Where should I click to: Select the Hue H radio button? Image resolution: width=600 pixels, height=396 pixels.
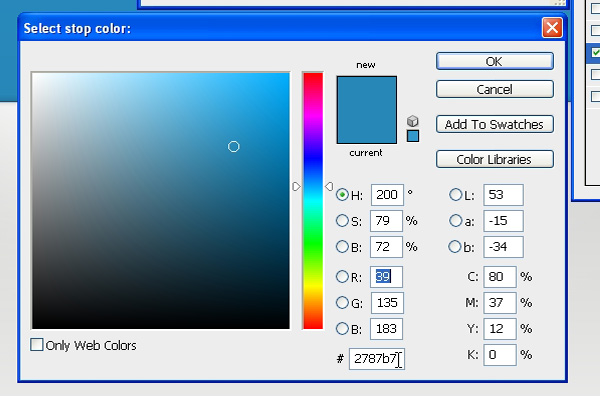point(342,195)
